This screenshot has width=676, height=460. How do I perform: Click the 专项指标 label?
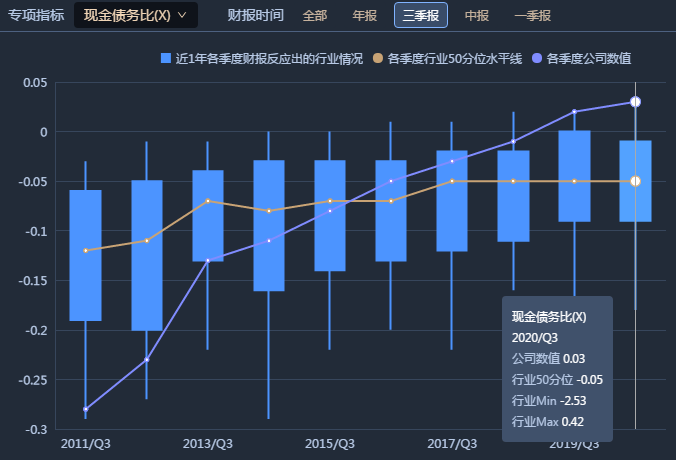pyautogui.click(x=36, y=15)
